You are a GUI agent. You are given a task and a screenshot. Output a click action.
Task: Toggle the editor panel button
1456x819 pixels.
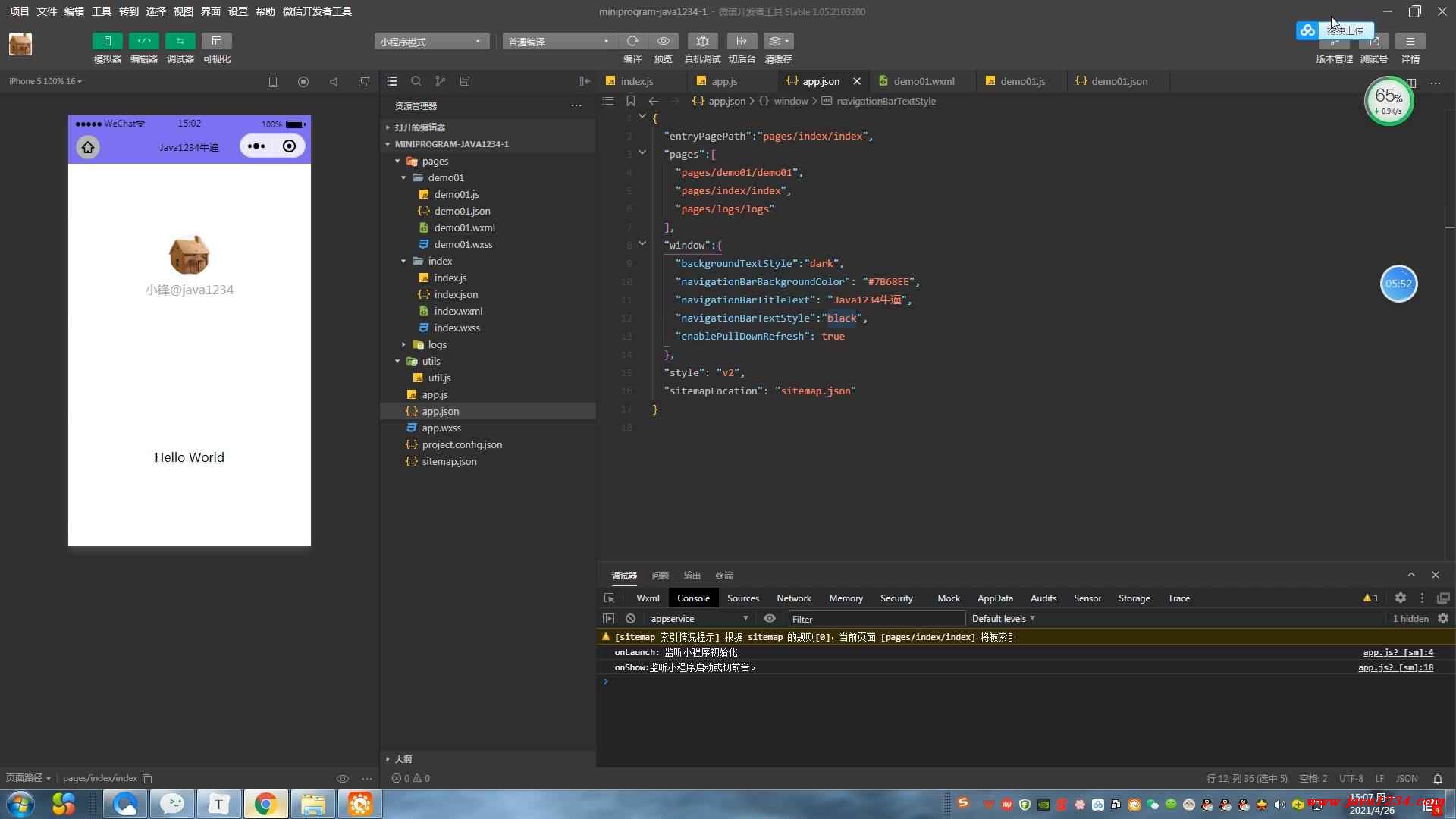pos(143,41)
